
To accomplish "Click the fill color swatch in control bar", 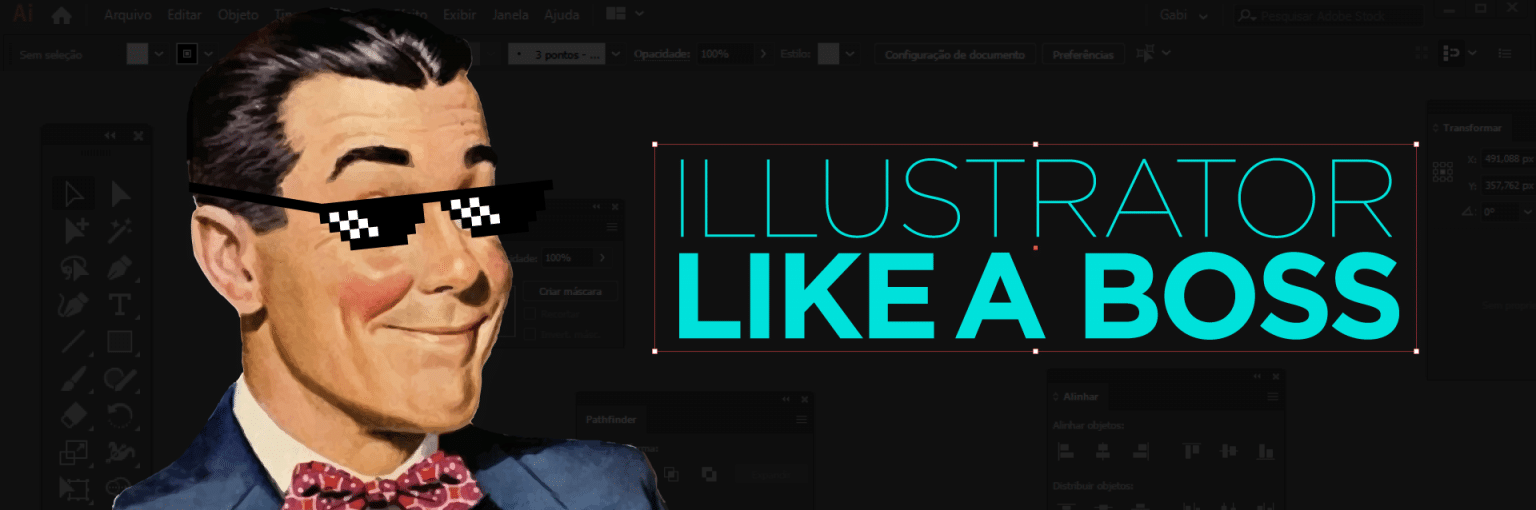I will 138,54.
